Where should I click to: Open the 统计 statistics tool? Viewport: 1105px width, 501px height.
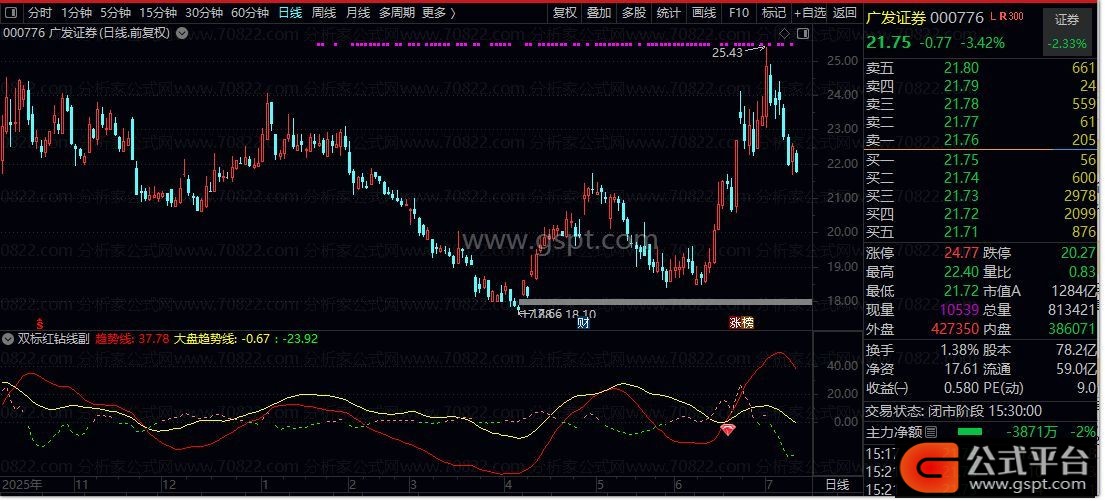point(669,12)
